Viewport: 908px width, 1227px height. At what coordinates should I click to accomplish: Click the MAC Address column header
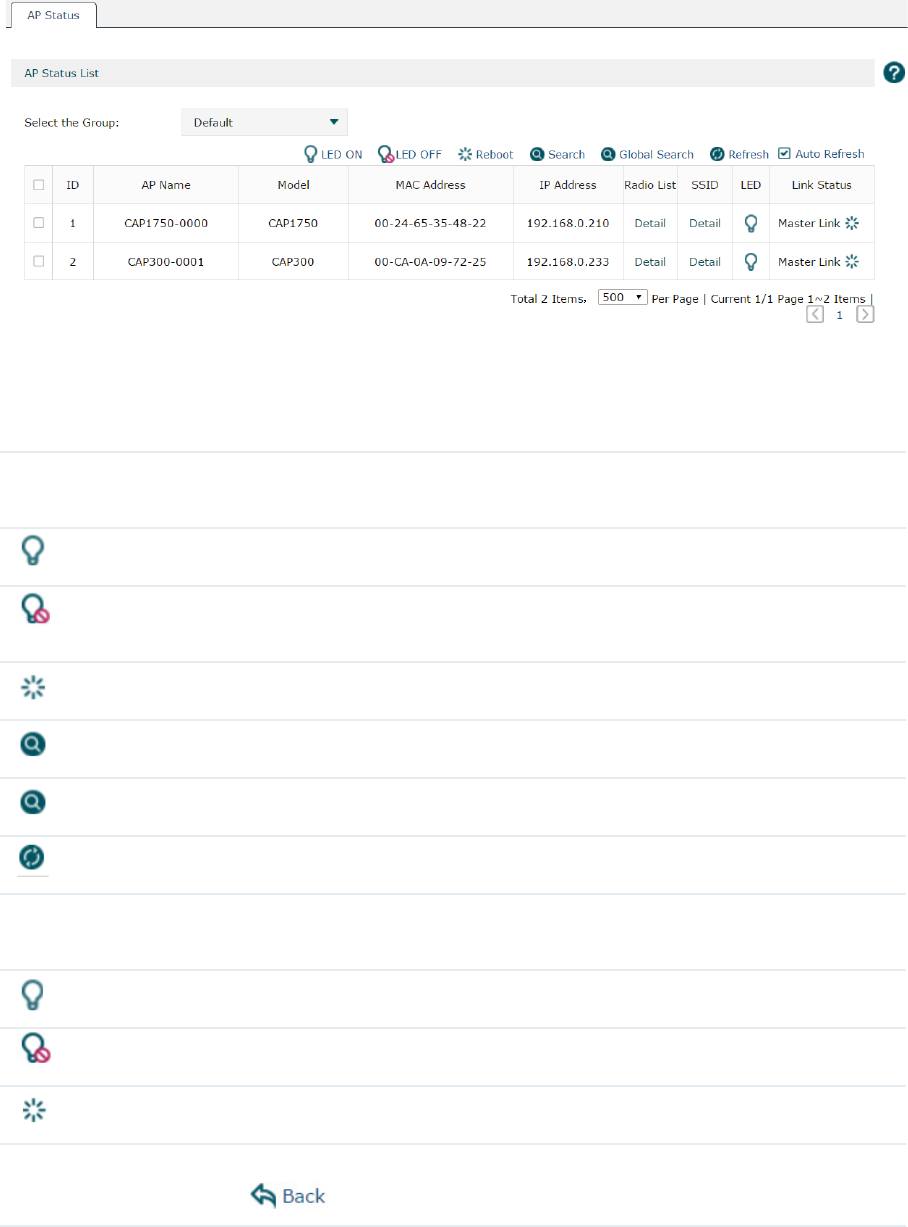(x=430, y=185)
